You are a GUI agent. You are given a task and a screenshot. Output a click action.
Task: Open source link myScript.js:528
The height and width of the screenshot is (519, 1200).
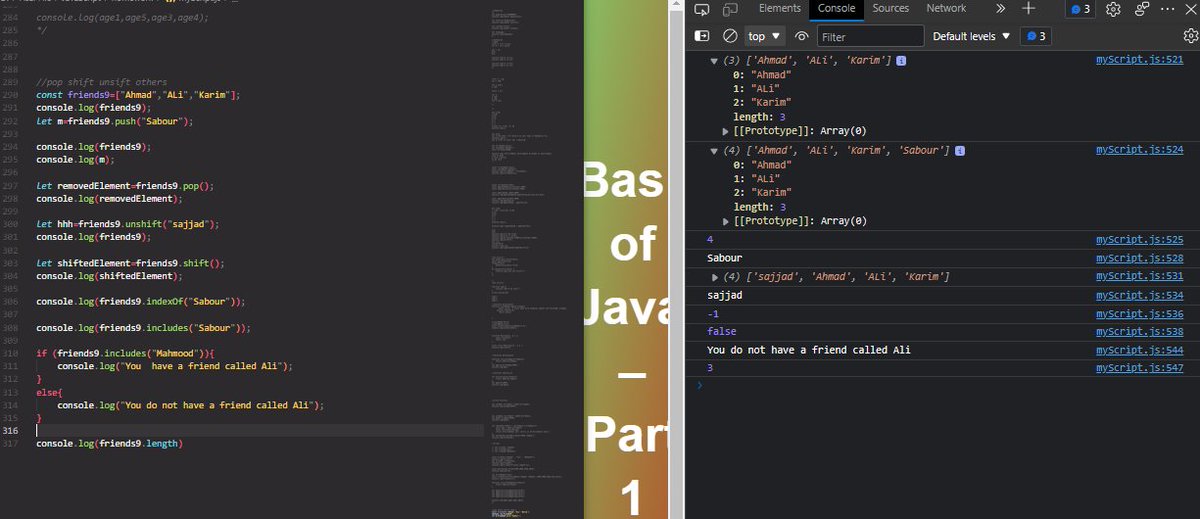click(1140, 258)
